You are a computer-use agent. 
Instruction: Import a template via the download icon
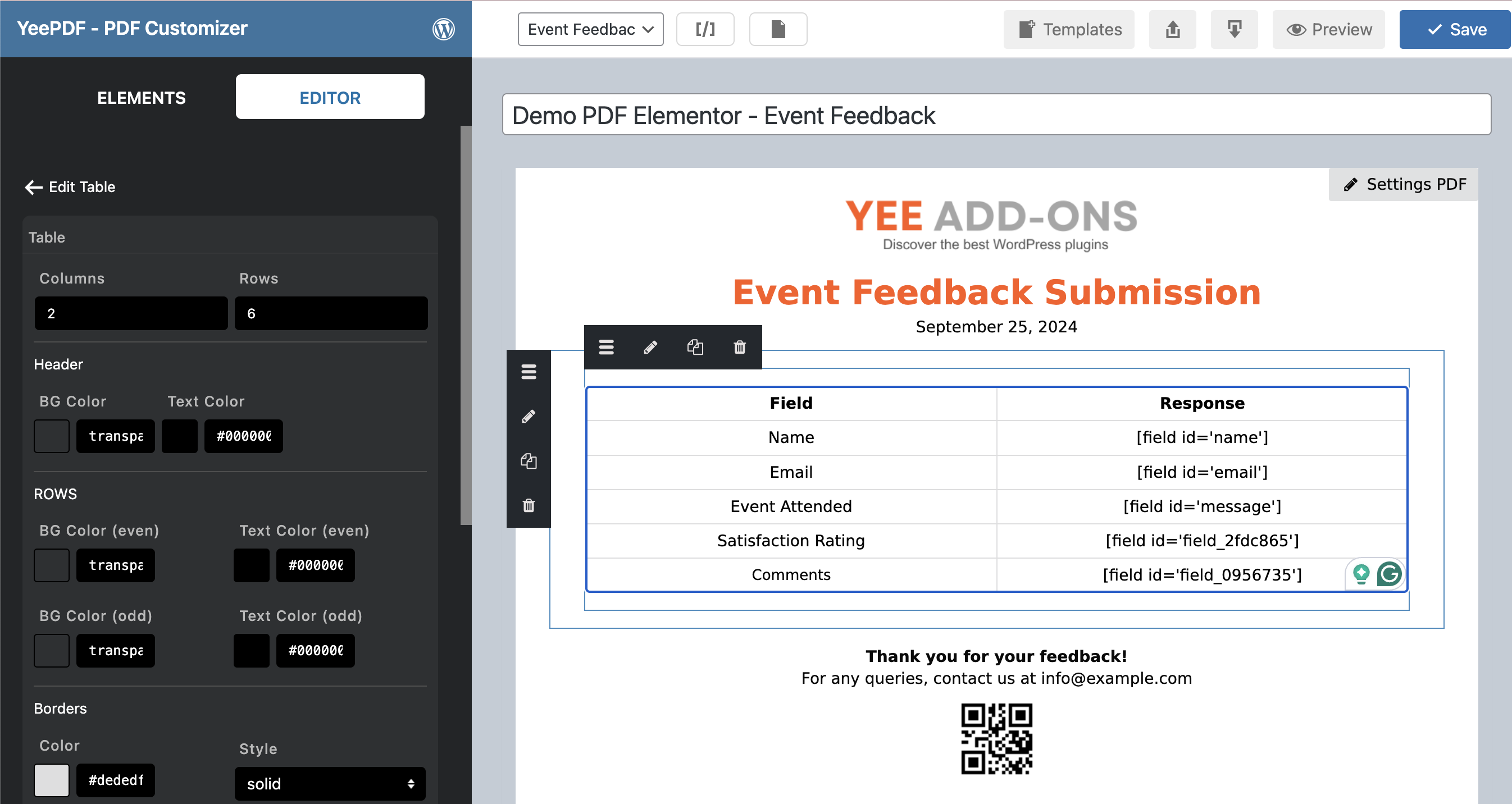coord(1235,29)
